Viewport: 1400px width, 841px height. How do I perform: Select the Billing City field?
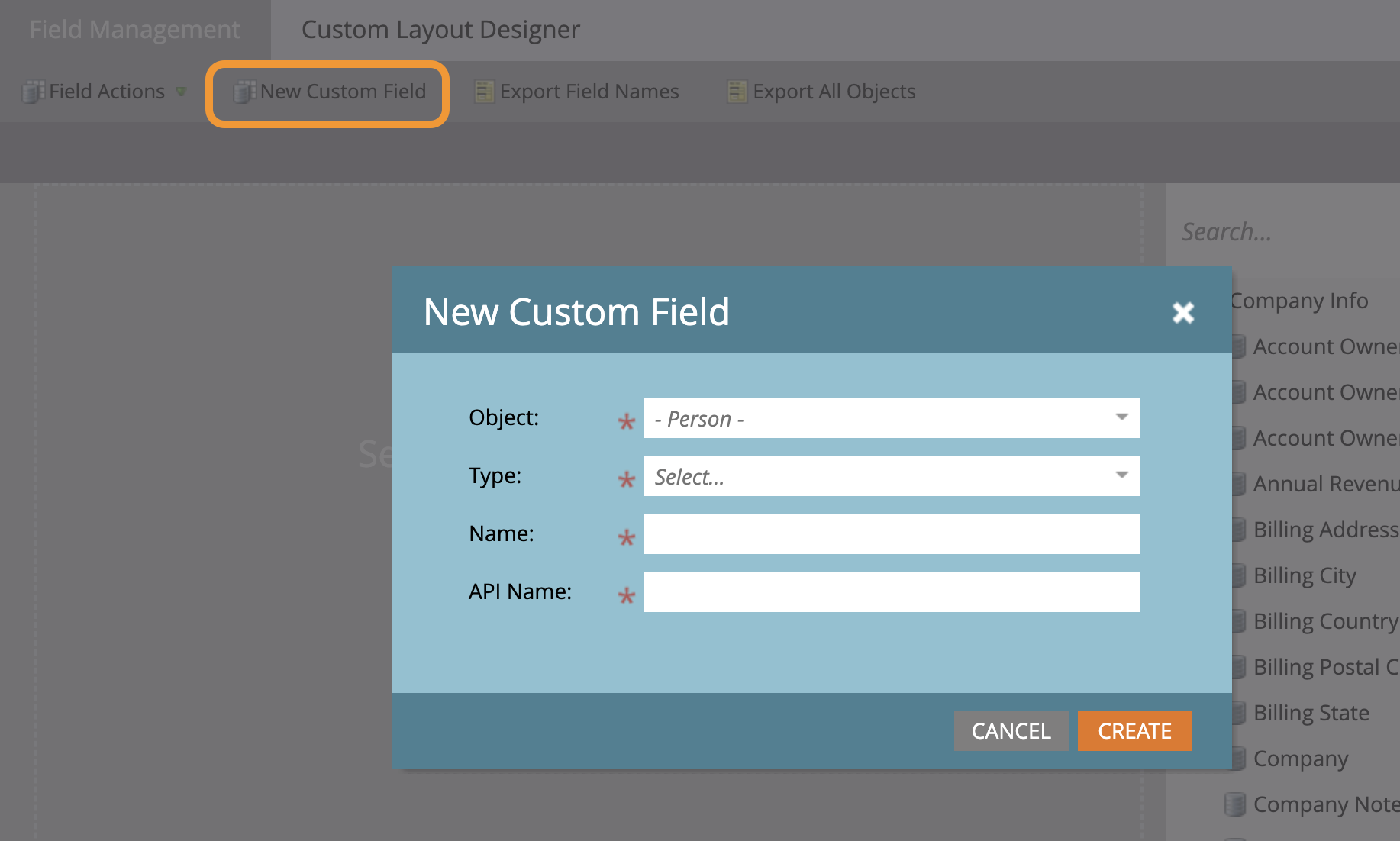[1305, 575]
